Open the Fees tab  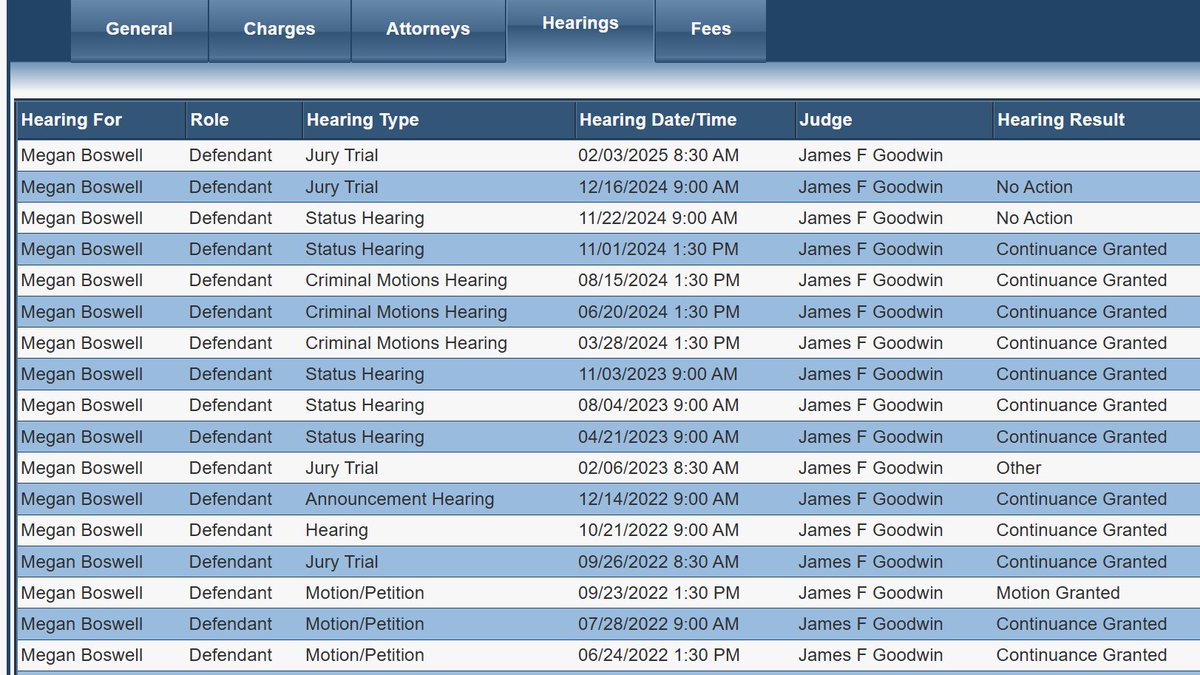[711, 30]
